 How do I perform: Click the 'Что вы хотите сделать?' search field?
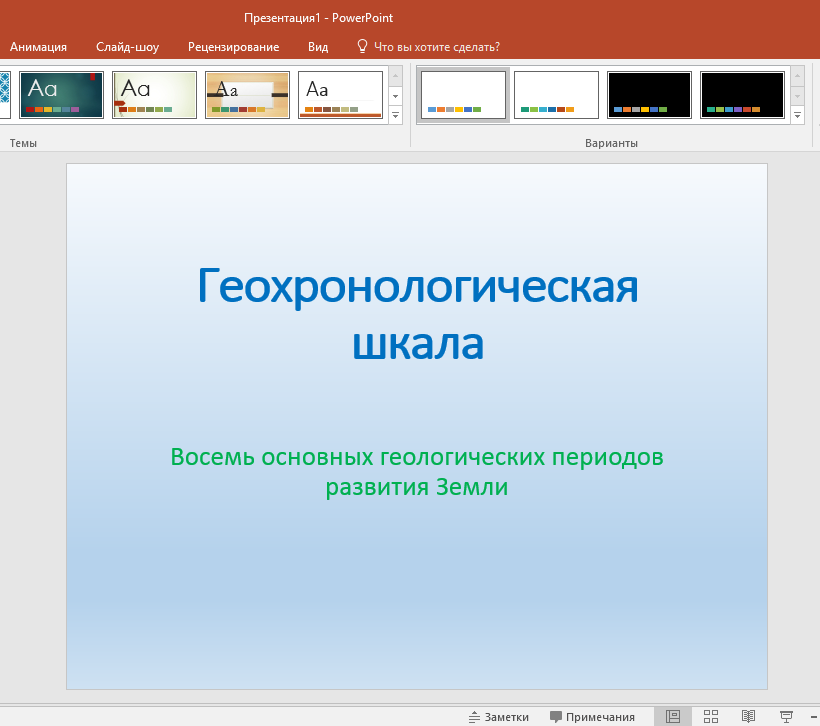(437, 47)
